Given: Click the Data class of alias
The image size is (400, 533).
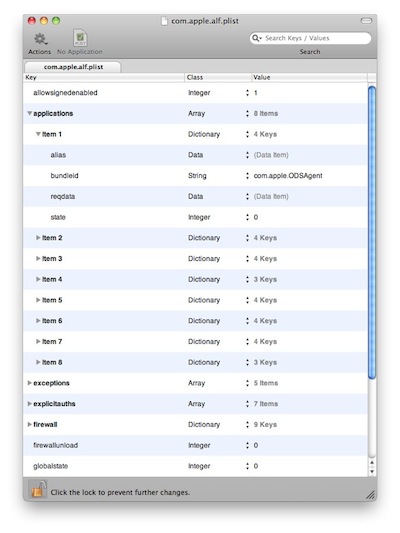Looking at the screenshot, I should coord(195,155).
